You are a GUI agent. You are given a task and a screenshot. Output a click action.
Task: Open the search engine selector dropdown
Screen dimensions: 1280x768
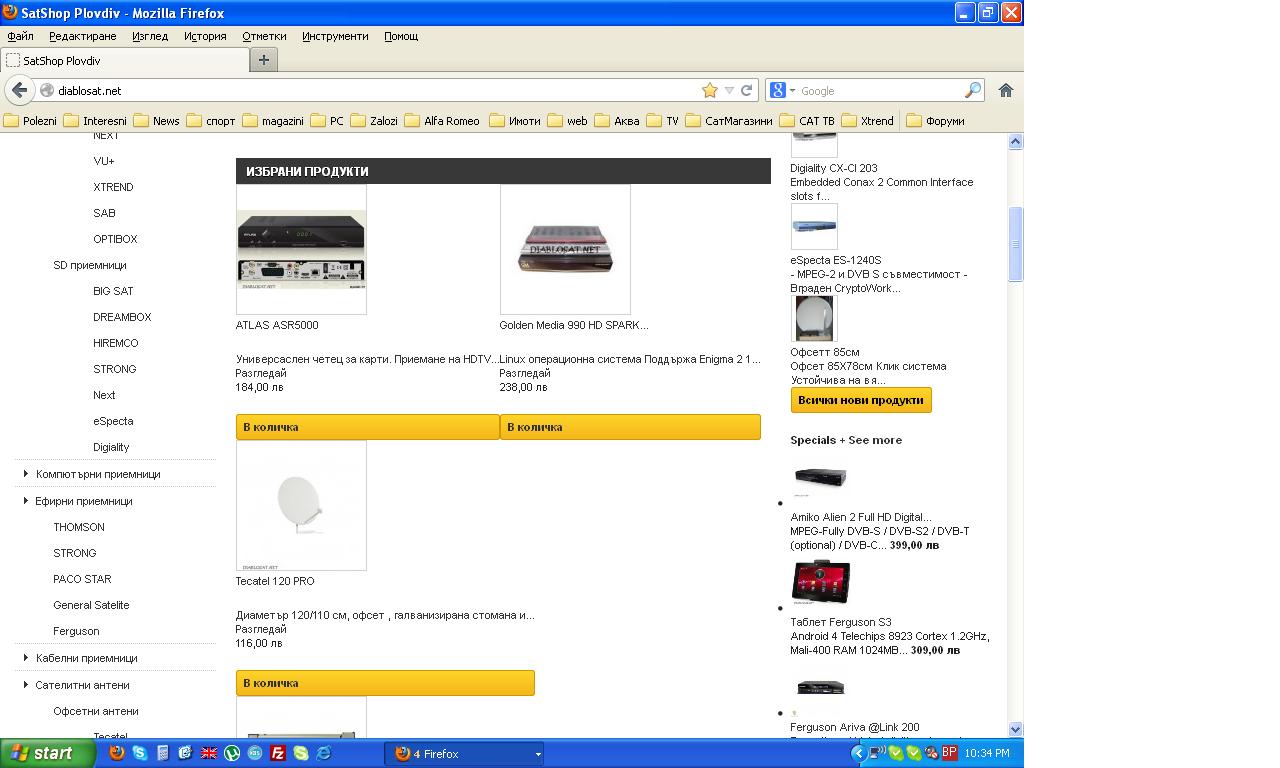pyautogui.click(x=782, y=90)
